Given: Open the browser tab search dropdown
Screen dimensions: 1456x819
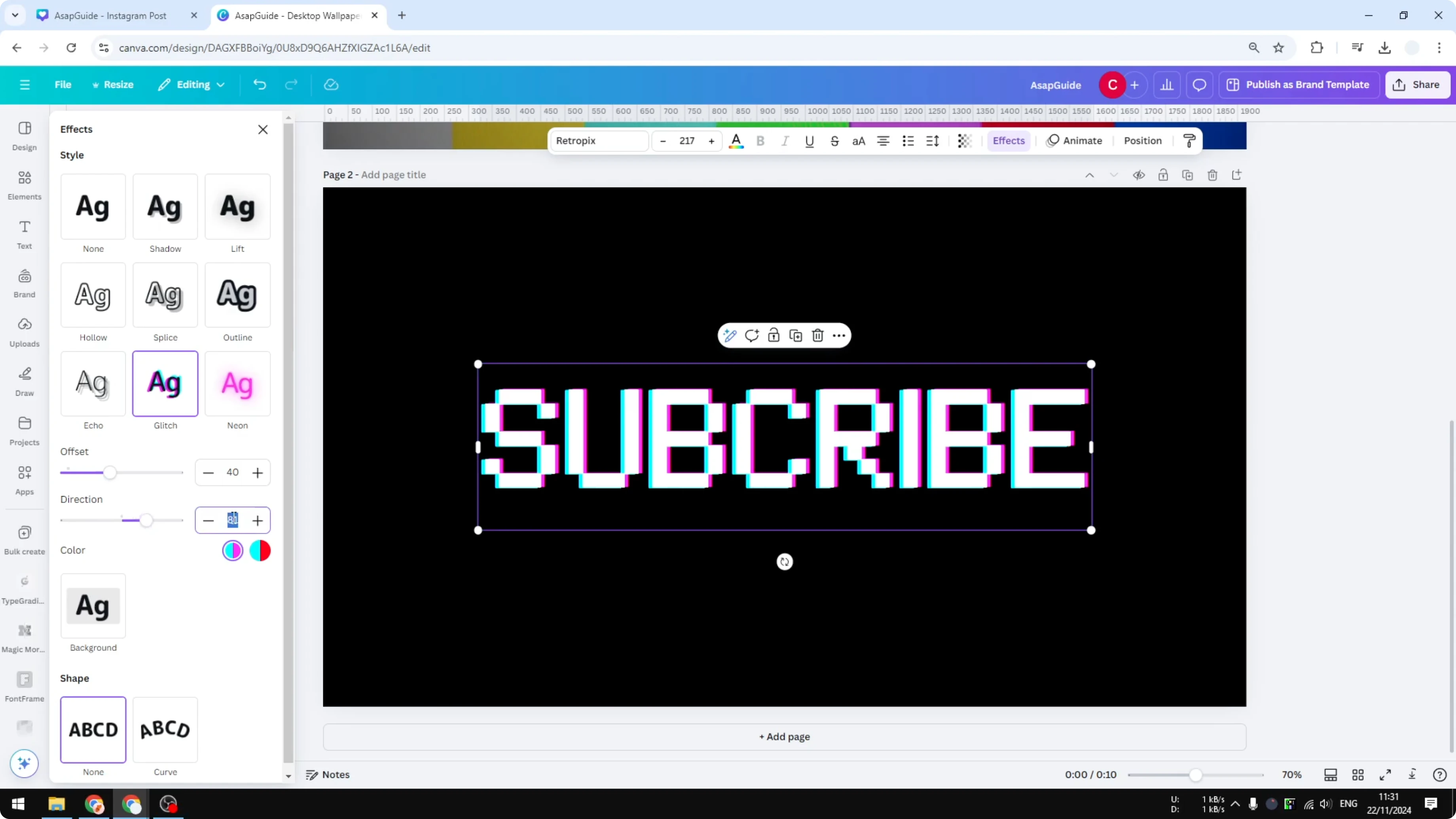Looking at the screenshot, I should click(x=15, y=15).
